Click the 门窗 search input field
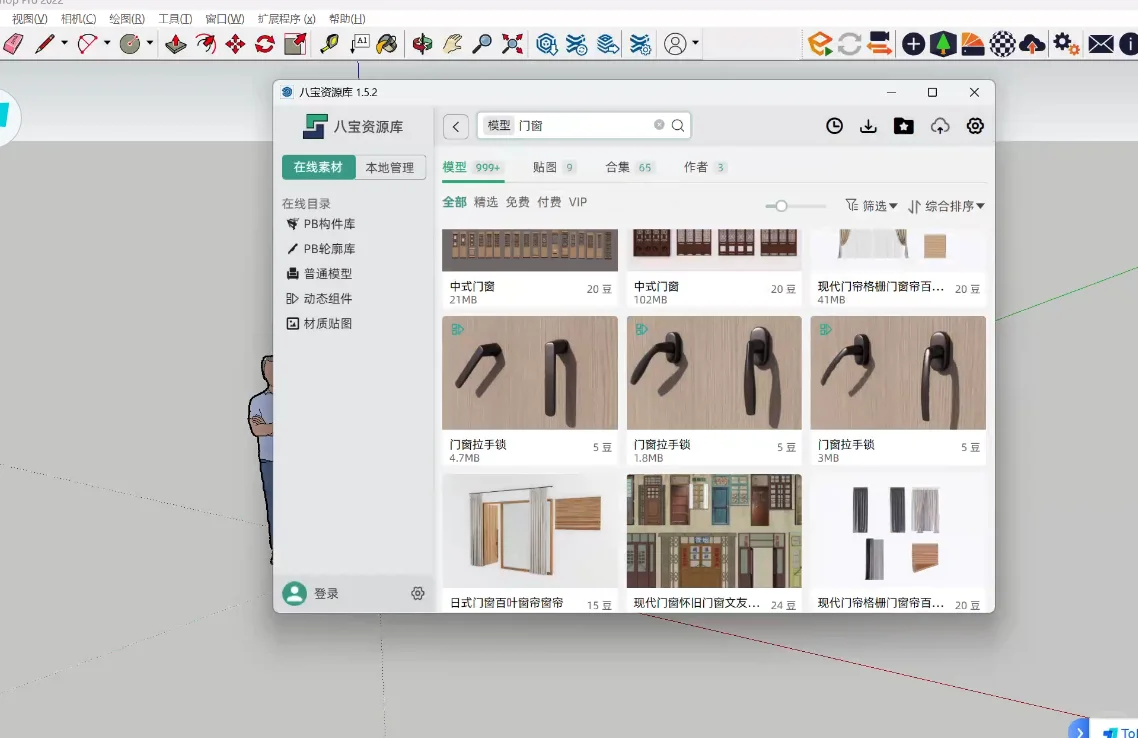The height and width of the screenshot is (738, 1138). tap(584, 126)
